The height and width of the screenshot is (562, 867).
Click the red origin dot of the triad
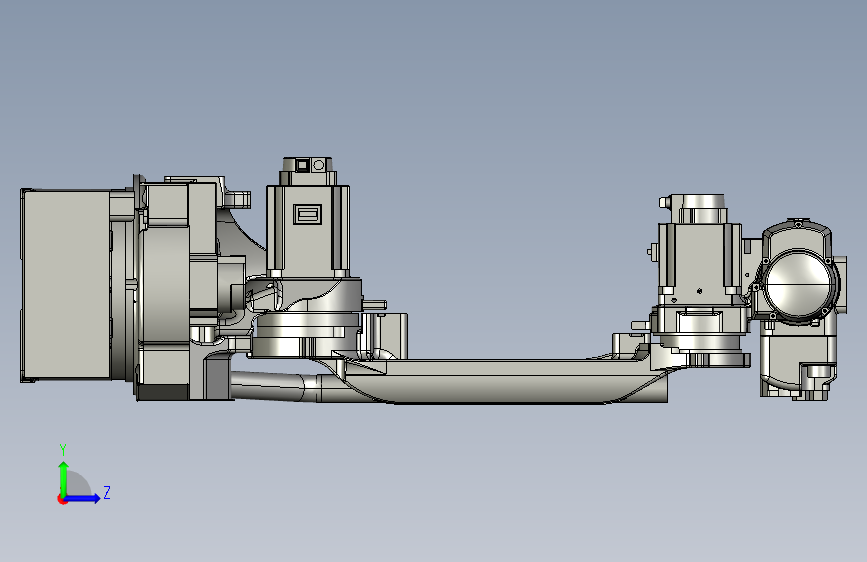coord(62,499)
